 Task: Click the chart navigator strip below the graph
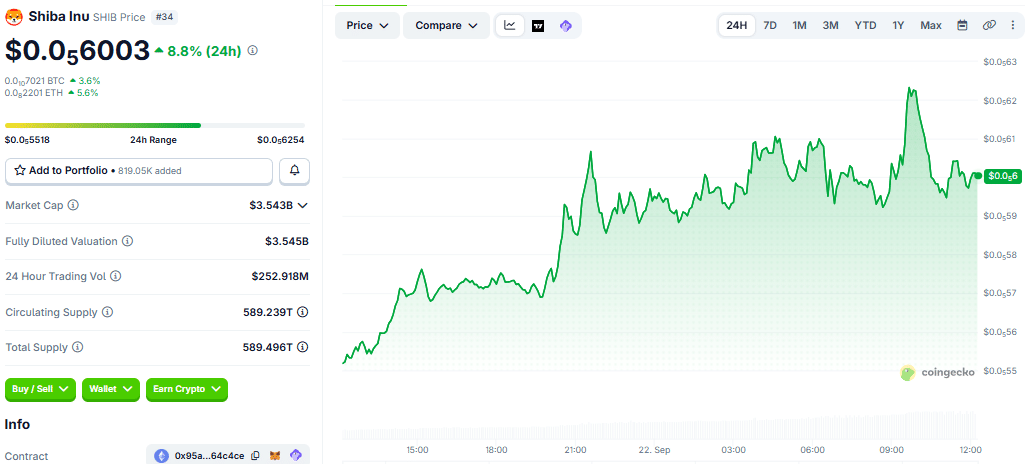(x=659, y=426)
